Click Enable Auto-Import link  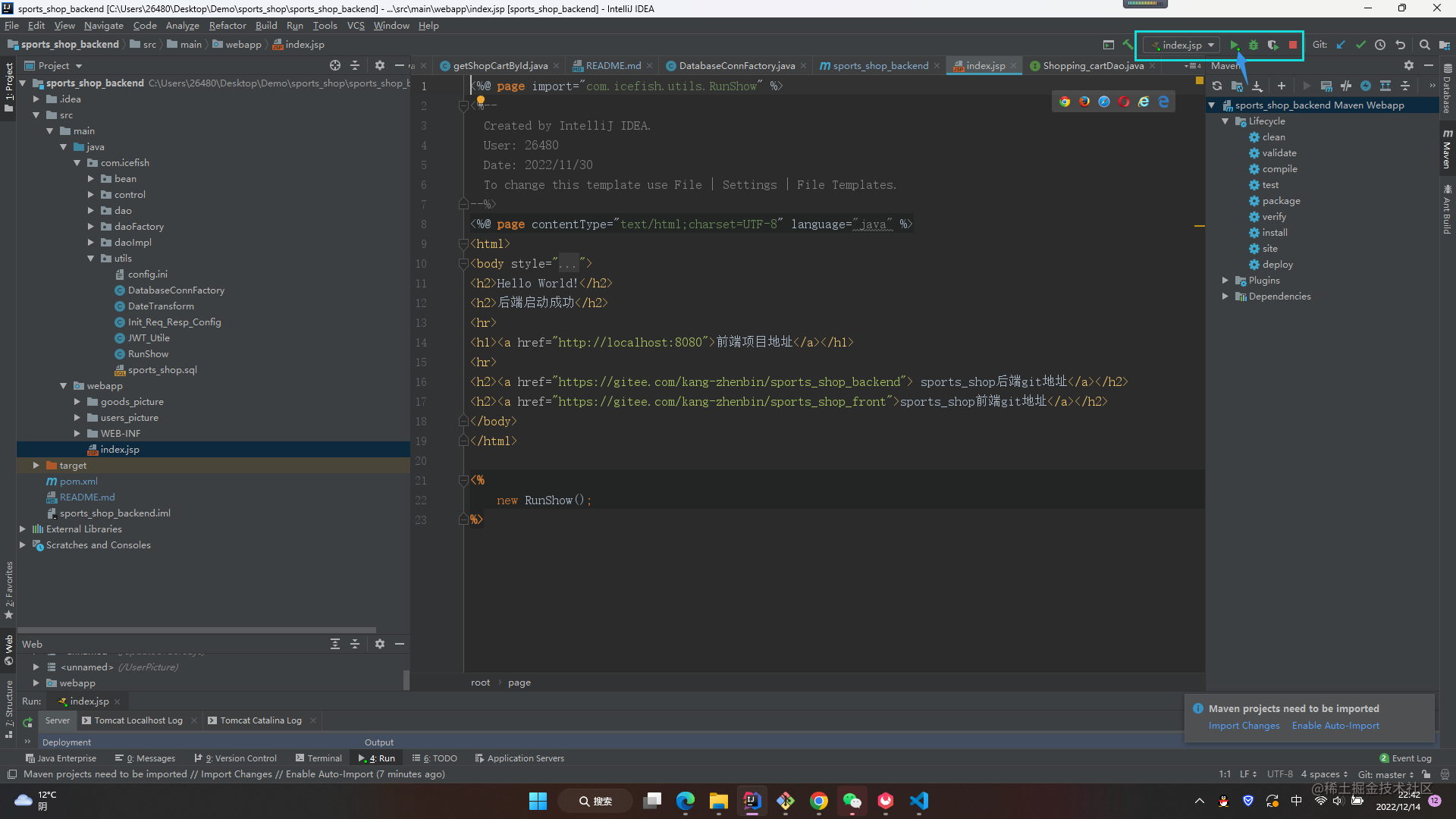click(1335, 726)
